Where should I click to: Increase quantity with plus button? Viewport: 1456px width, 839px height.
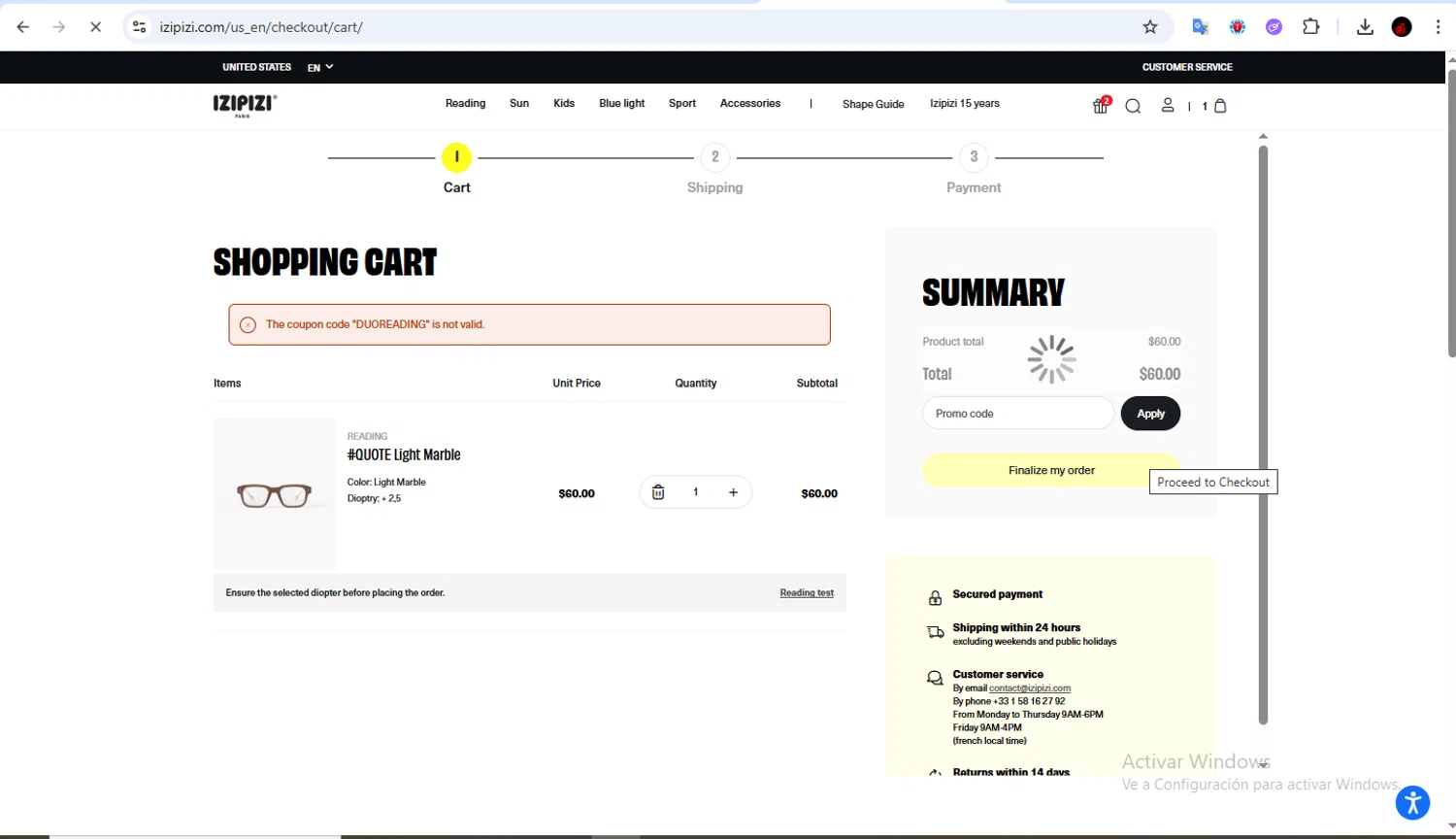(x=733, y=492)
